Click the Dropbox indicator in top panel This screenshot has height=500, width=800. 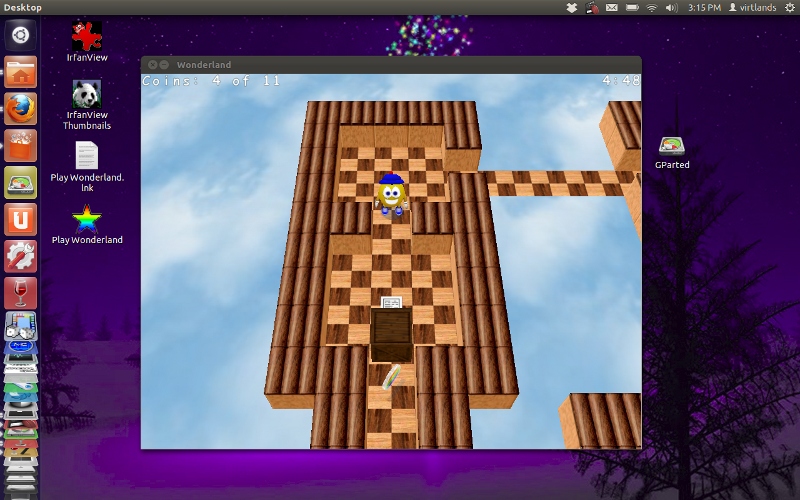[571, 8]
